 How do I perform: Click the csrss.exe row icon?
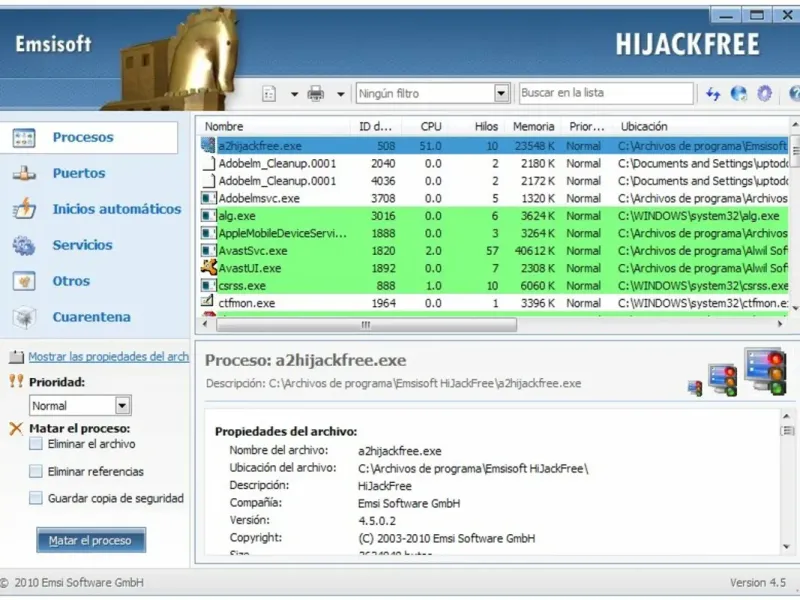click(208, 285)
